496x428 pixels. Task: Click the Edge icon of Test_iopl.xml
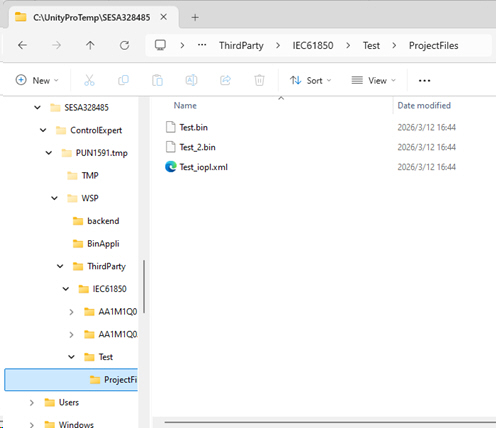pos(171,167)
